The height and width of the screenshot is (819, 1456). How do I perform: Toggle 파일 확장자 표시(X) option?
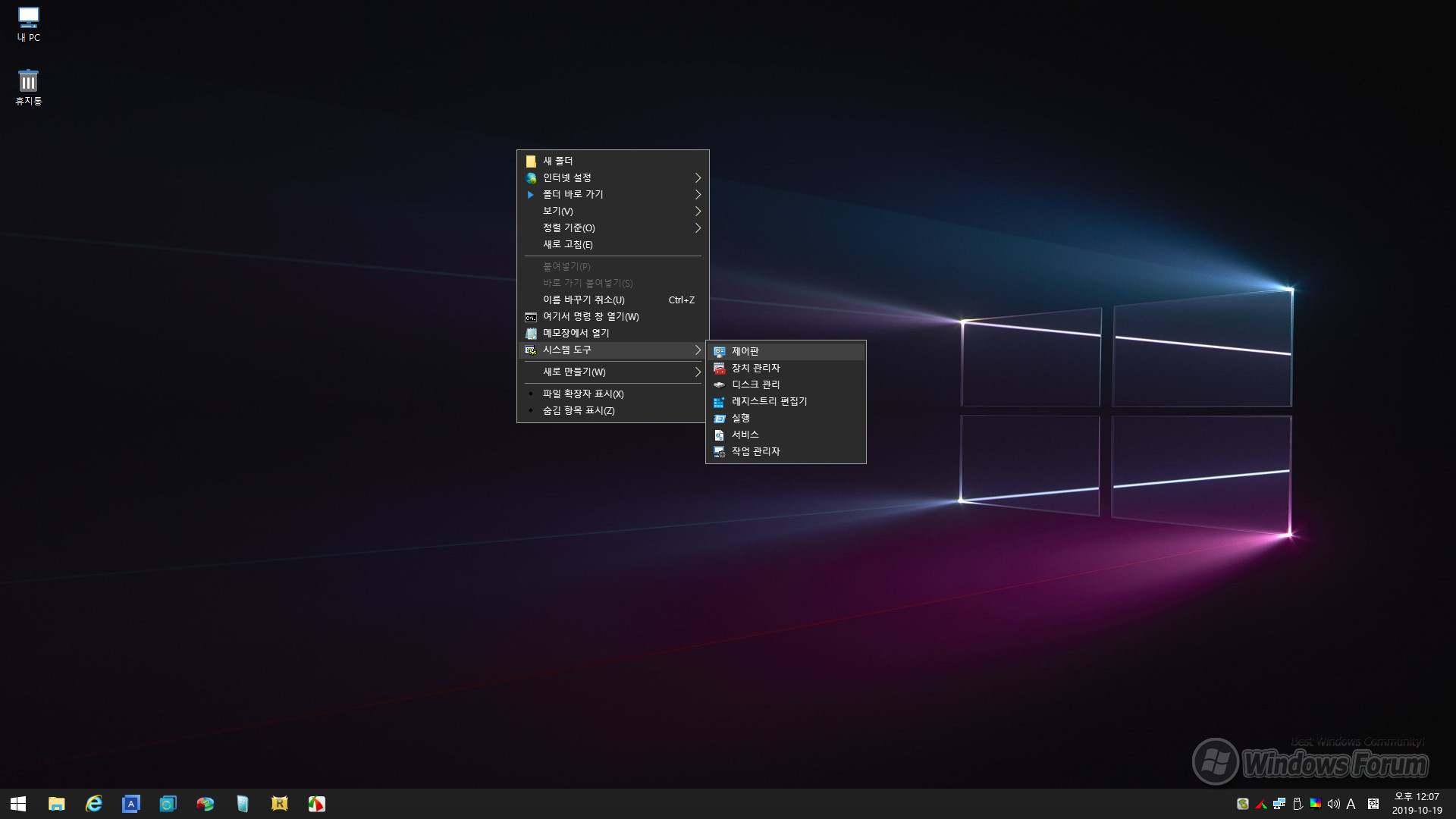(x=613, y=394)
